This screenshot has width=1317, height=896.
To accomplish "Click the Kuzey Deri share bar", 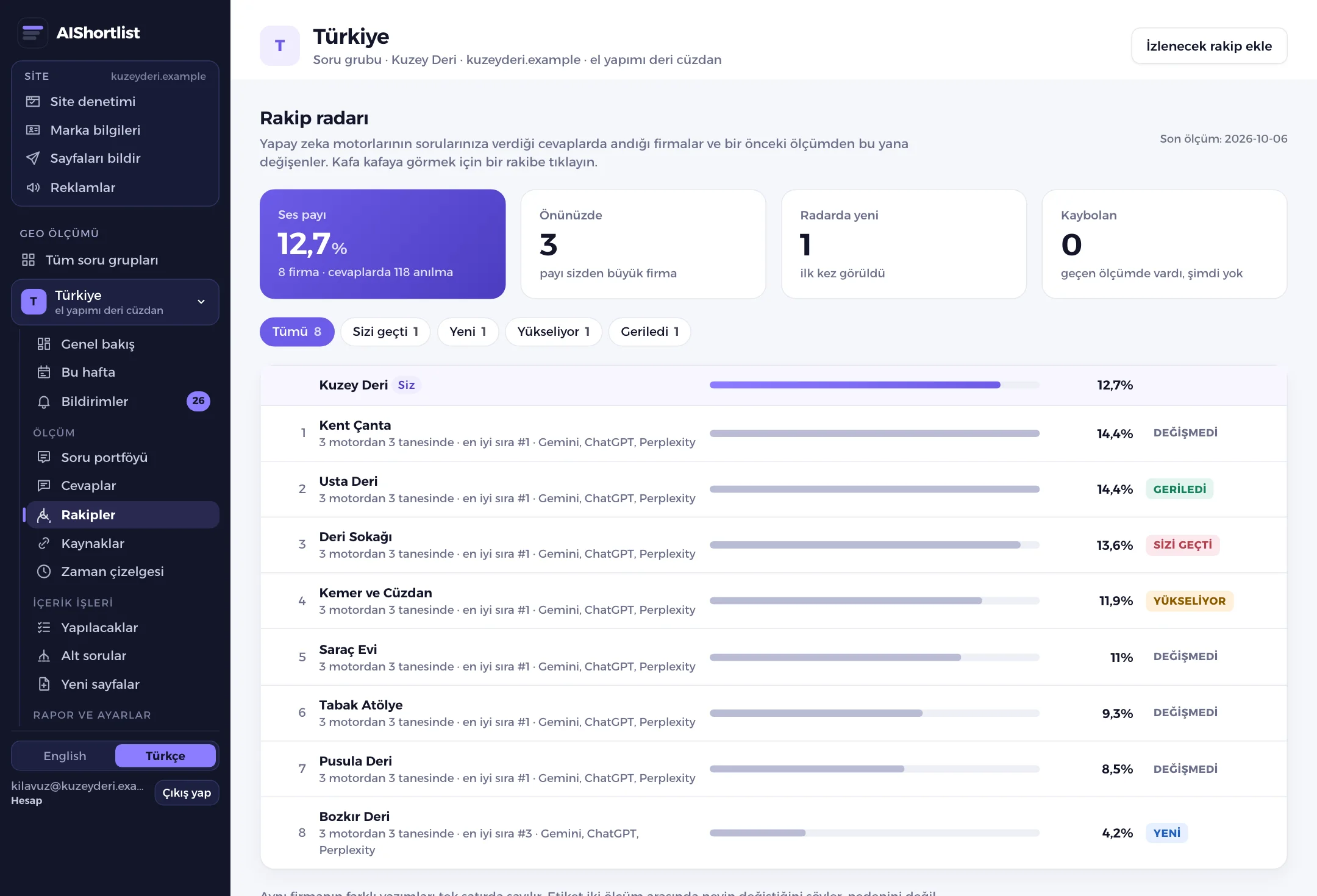I will pyautogui.click(x=874, y=385).
